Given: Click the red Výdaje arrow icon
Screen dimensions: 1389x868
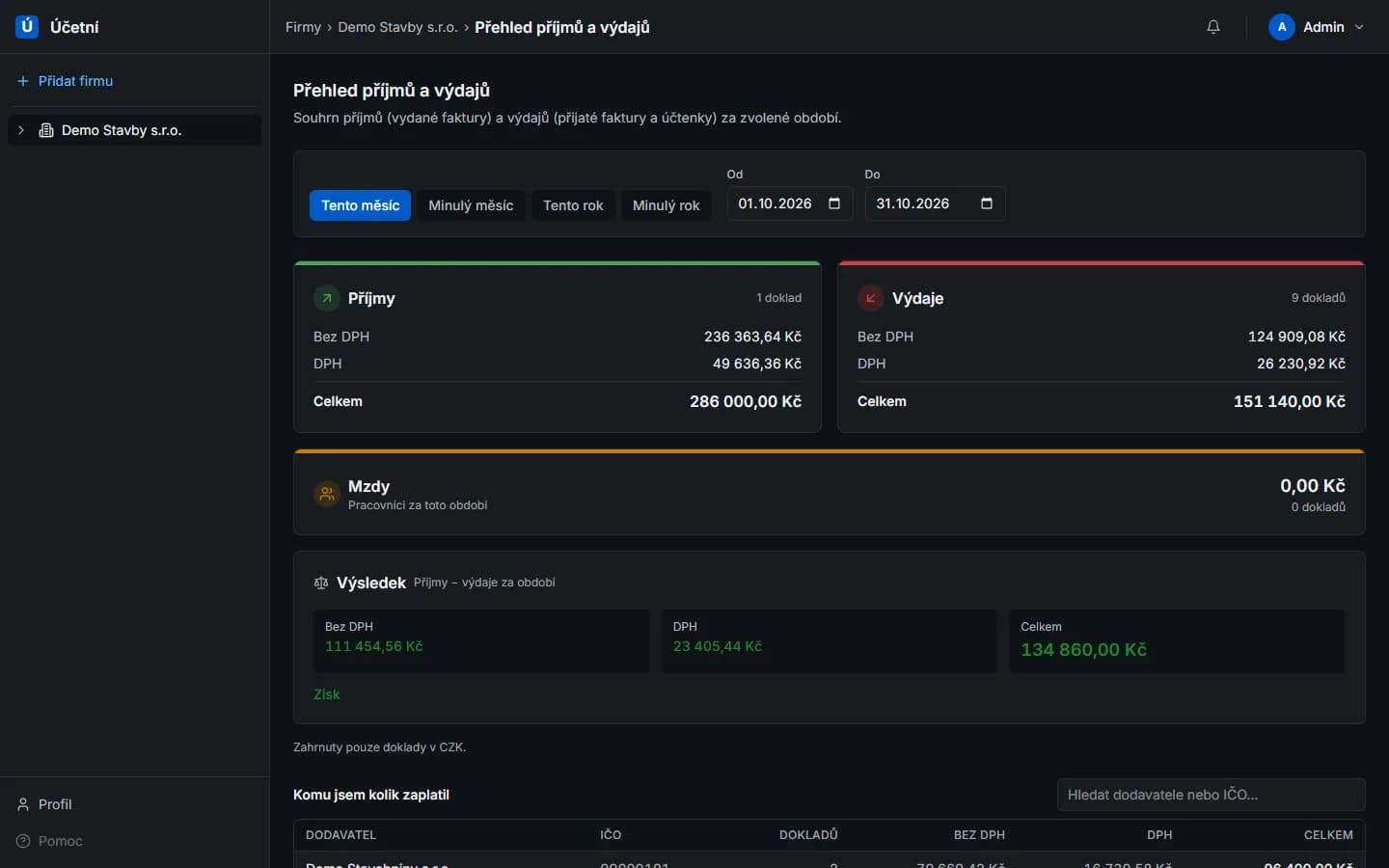Looking at the screenshot, I should (x=871, y=298).
